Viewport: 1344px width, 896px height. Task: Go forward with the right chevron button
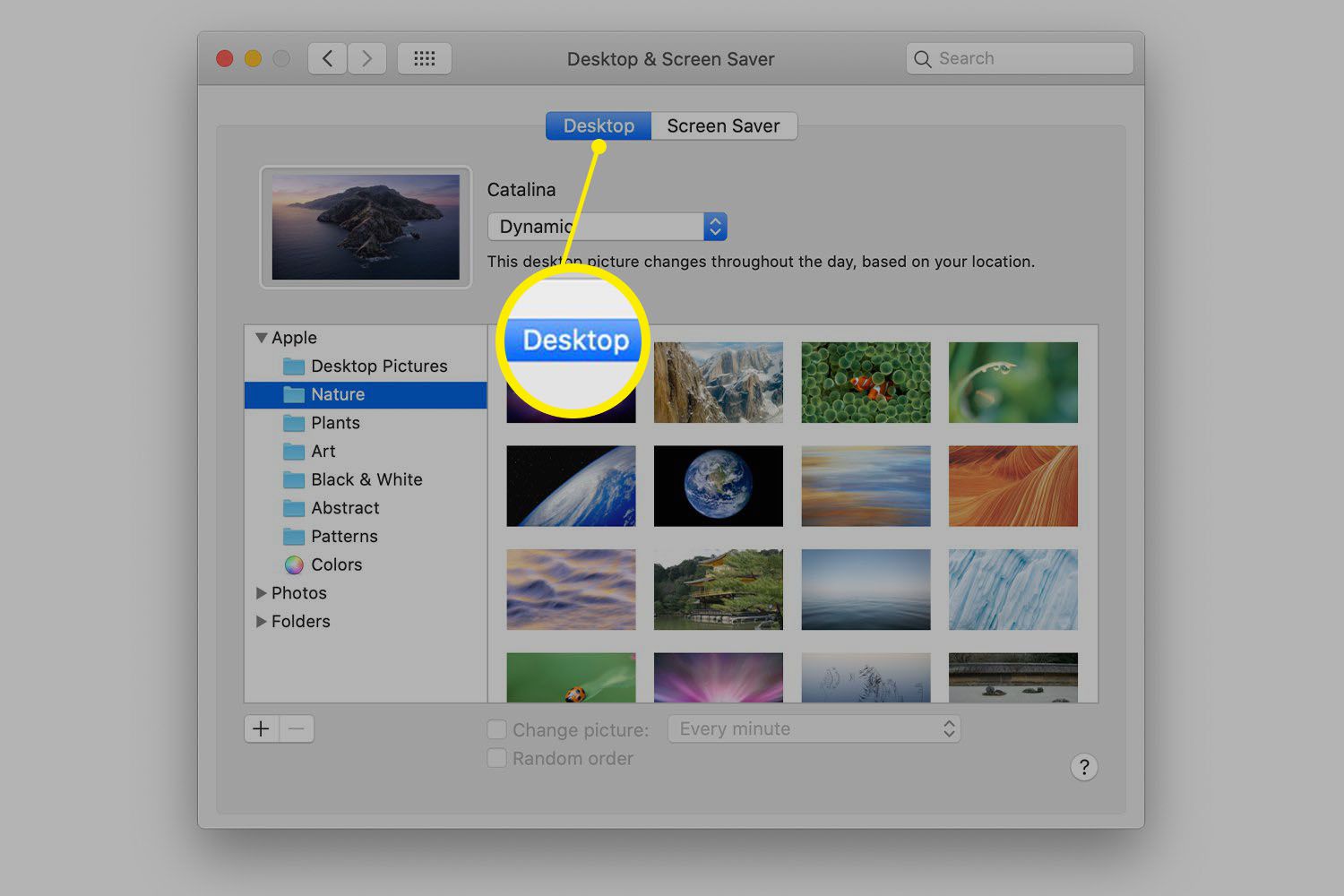tap(367, 59)
